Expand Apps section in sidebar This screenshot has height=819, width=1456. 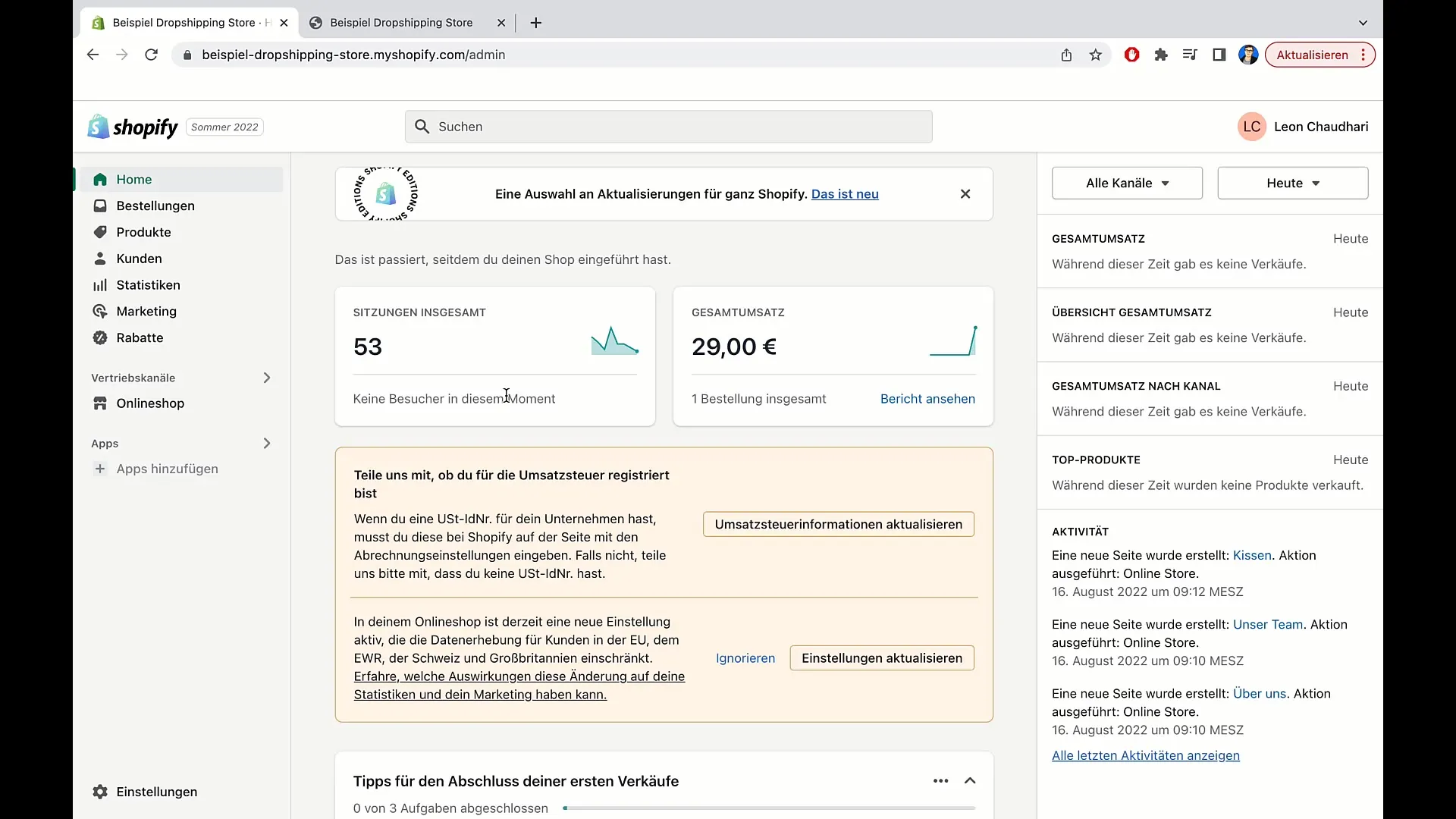point(266,443)
